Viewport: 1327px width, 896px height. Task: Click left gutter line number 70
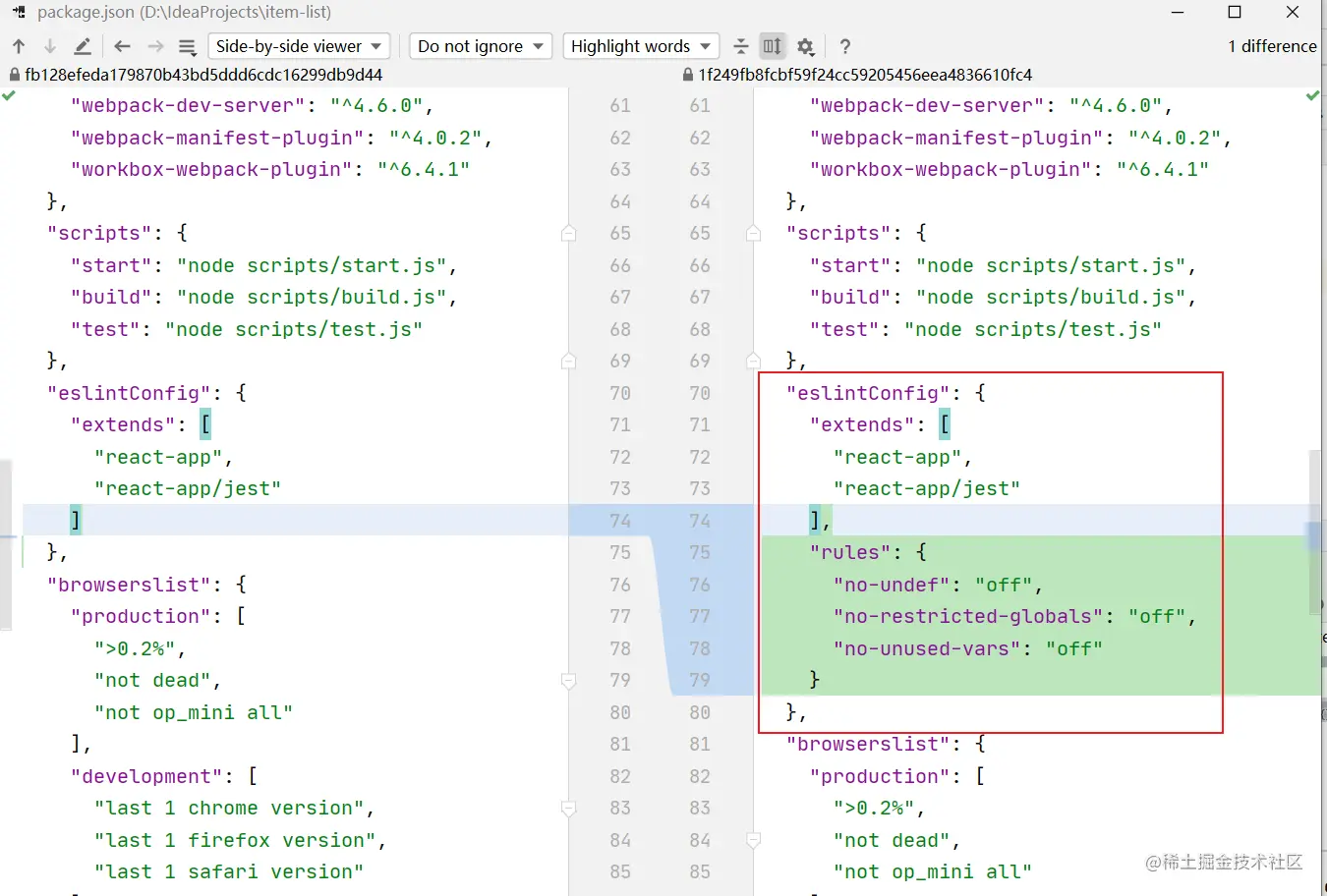pyautogui.click(x=620, y=393)
